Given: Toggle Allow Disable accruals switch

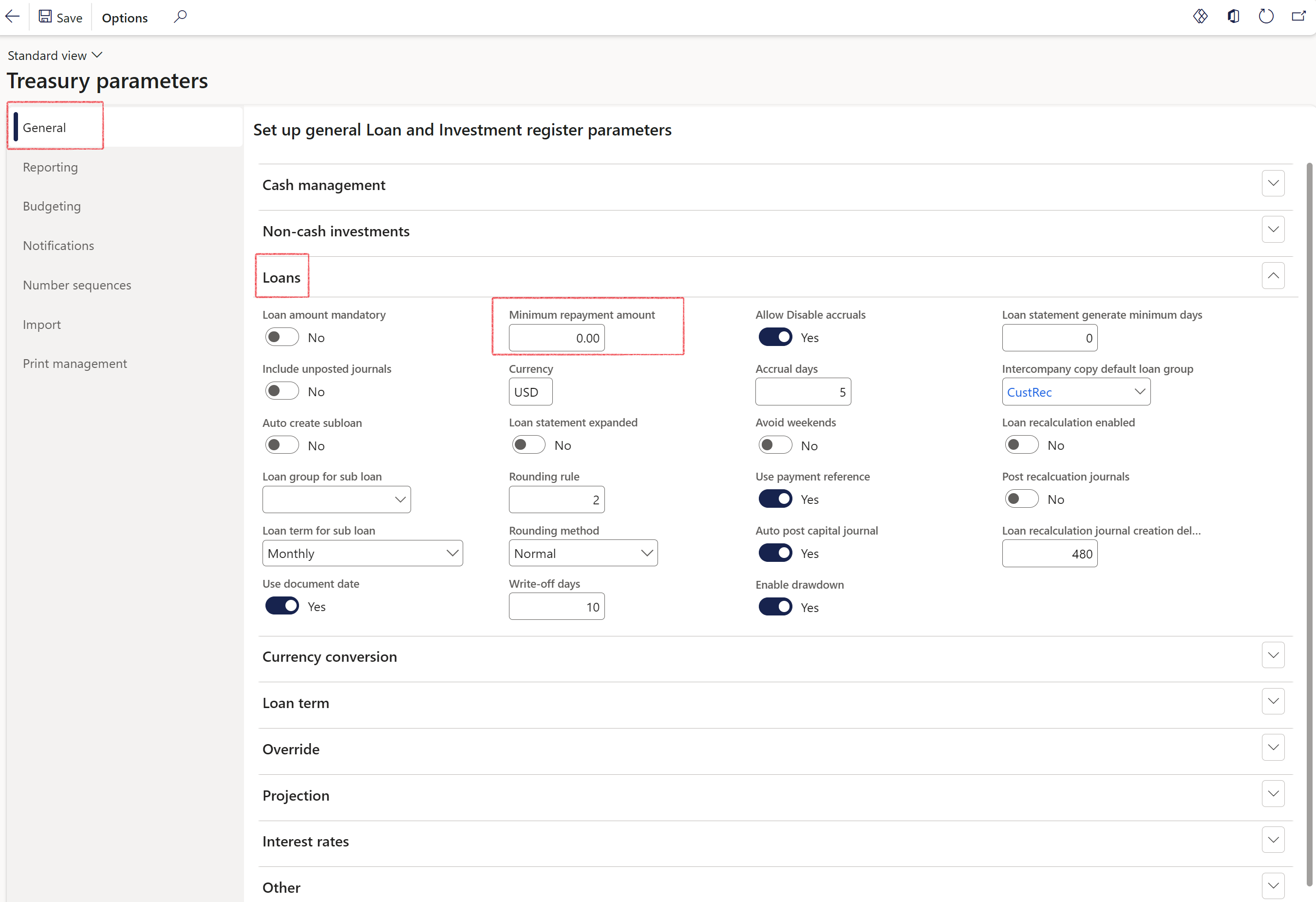Looking at the screenshot, I should click(775, 337).
